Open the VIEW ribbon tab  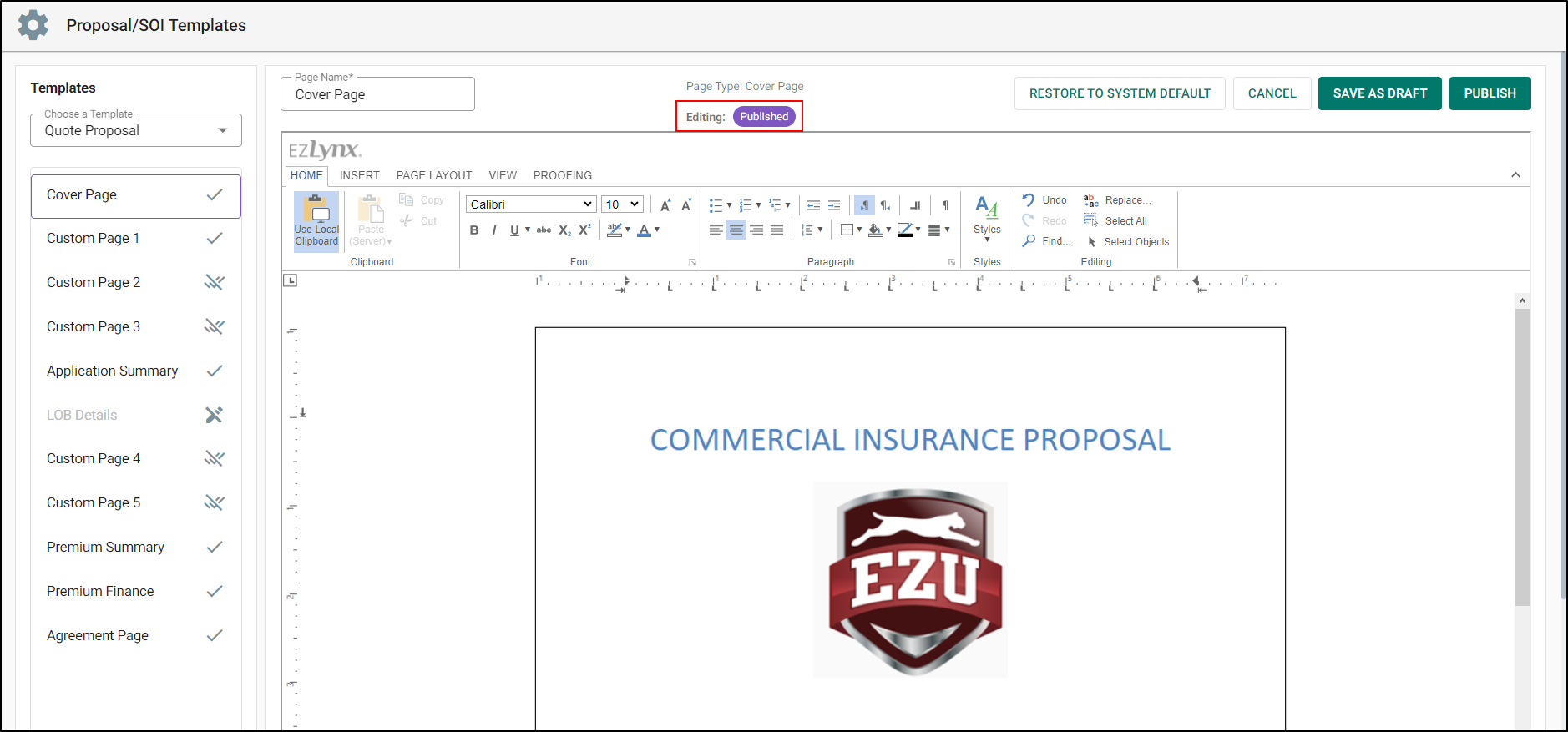click(503, 175)
